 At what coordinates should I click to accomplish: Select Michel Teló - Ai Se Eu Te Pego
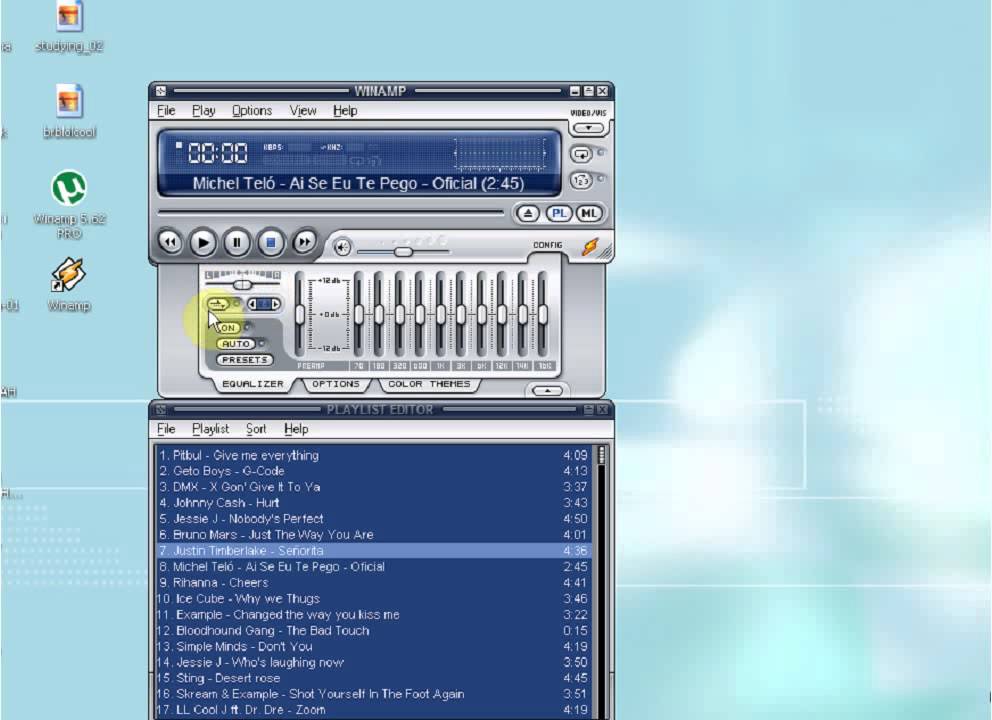373,566
